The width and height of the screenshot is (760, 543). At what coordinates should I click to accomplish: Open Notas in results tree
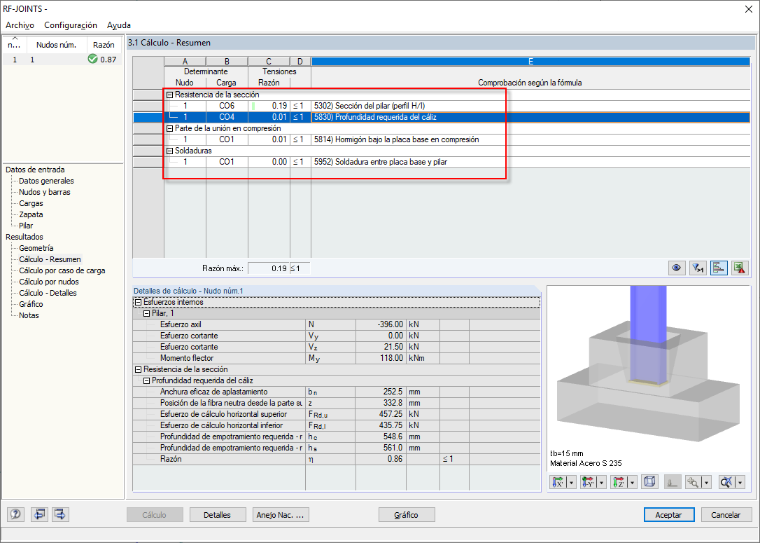click(x=29, y=315)
